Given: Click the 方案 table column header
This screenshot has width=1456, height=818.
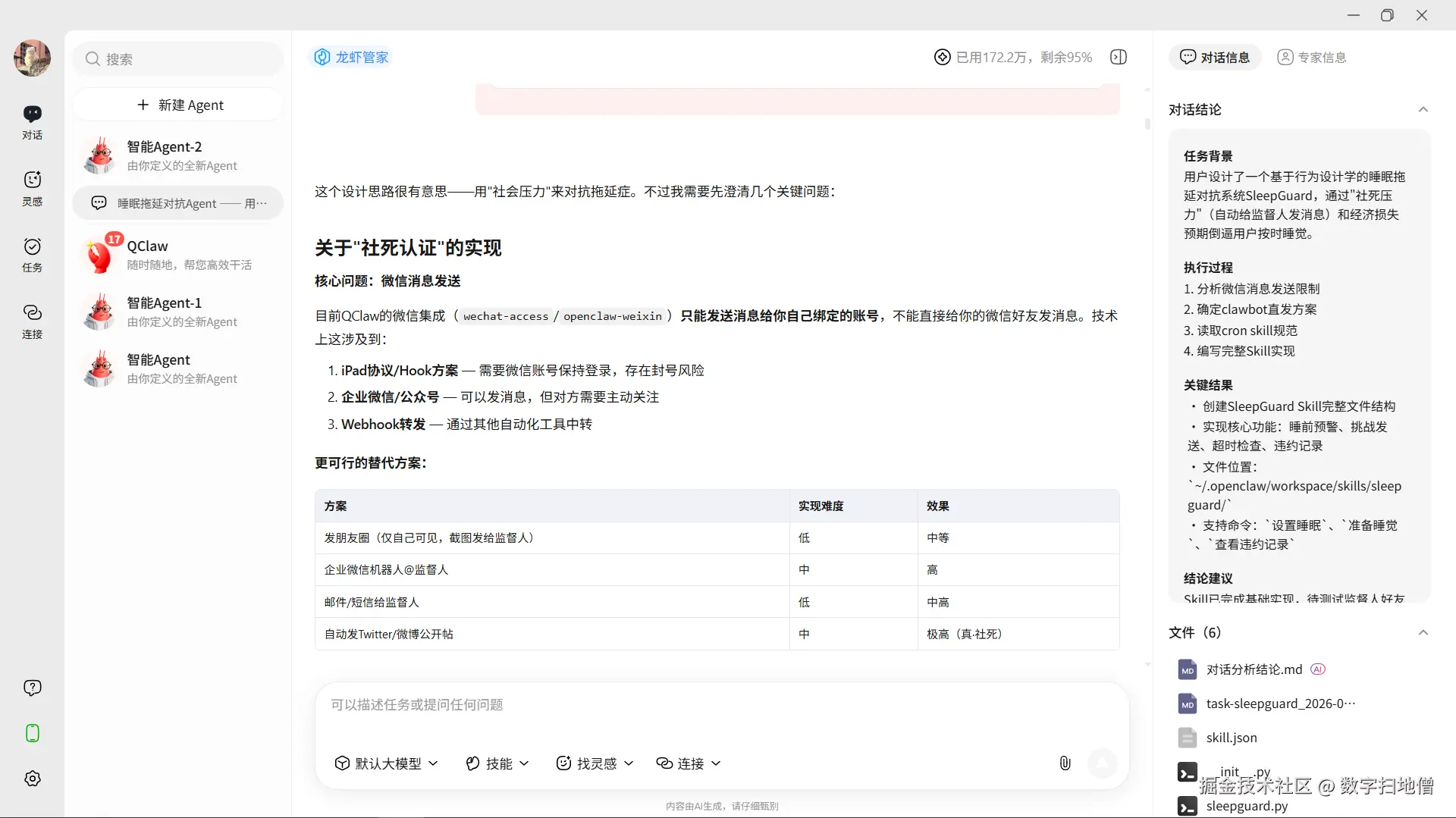Looking at the screenshot, I should pyautogui.click(x=552, y=506).
